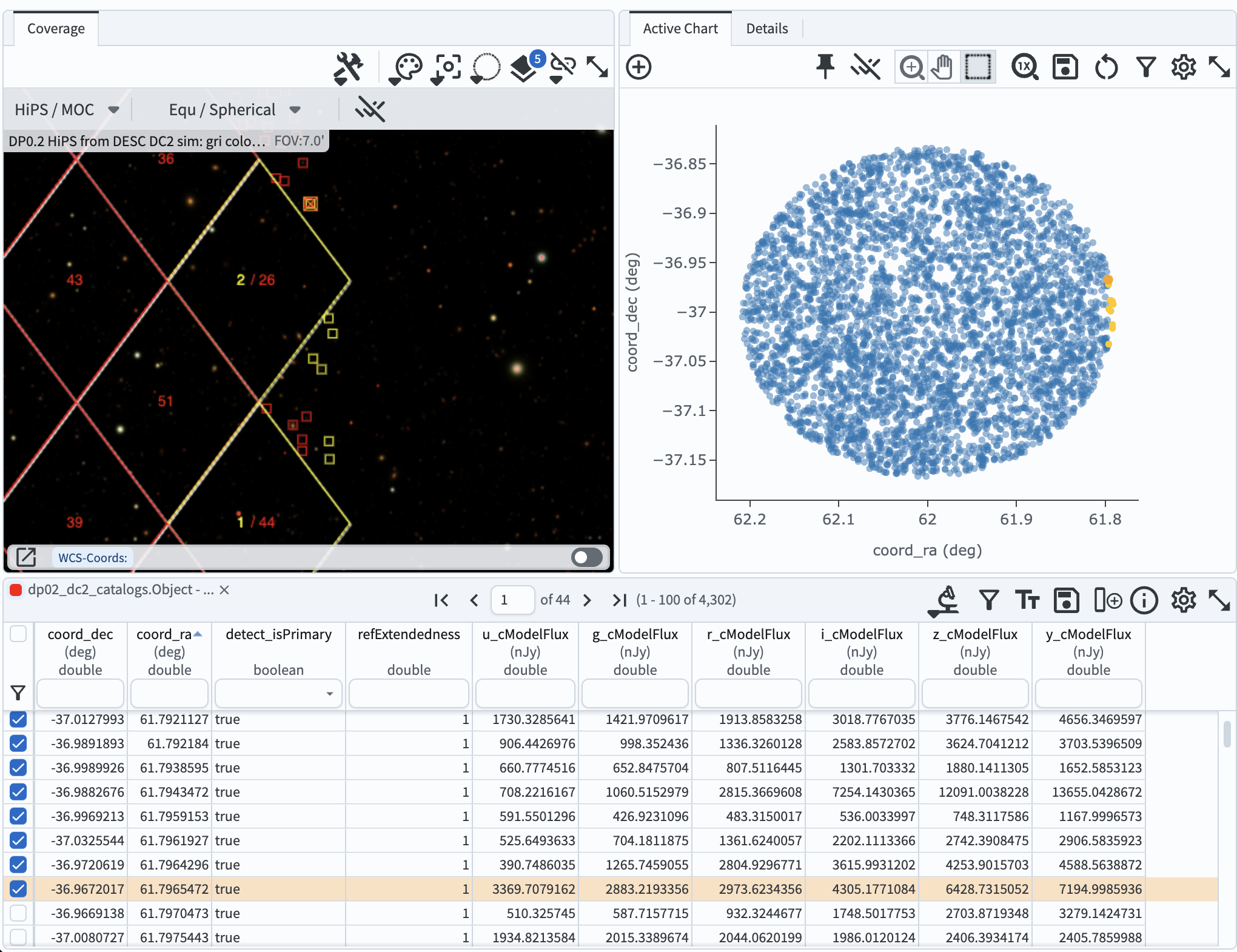Check the row with coord_dec -36.9669138
Screen dimensions: 1237x952
[18, 913]
